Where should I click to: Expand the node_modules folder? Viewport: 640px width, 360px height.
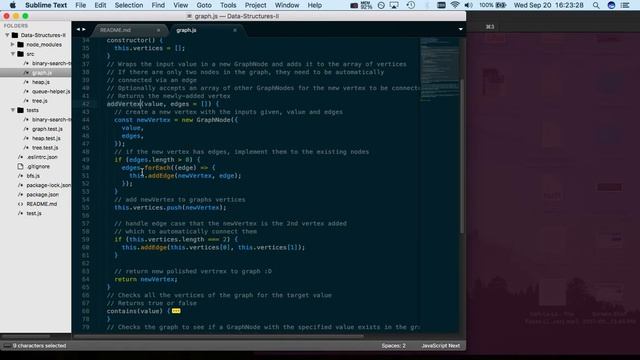(x=13, y=44)
